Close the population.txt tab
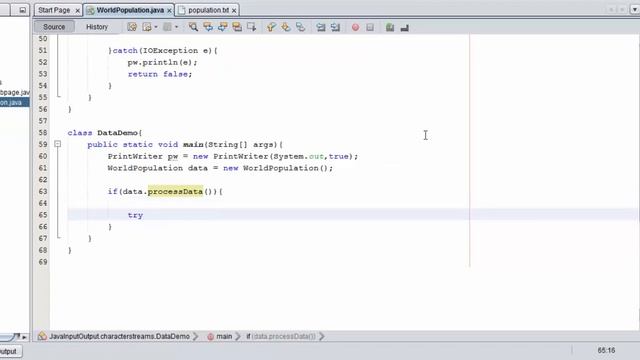Screen dimensions: 640x360 [x=234, y=11]
